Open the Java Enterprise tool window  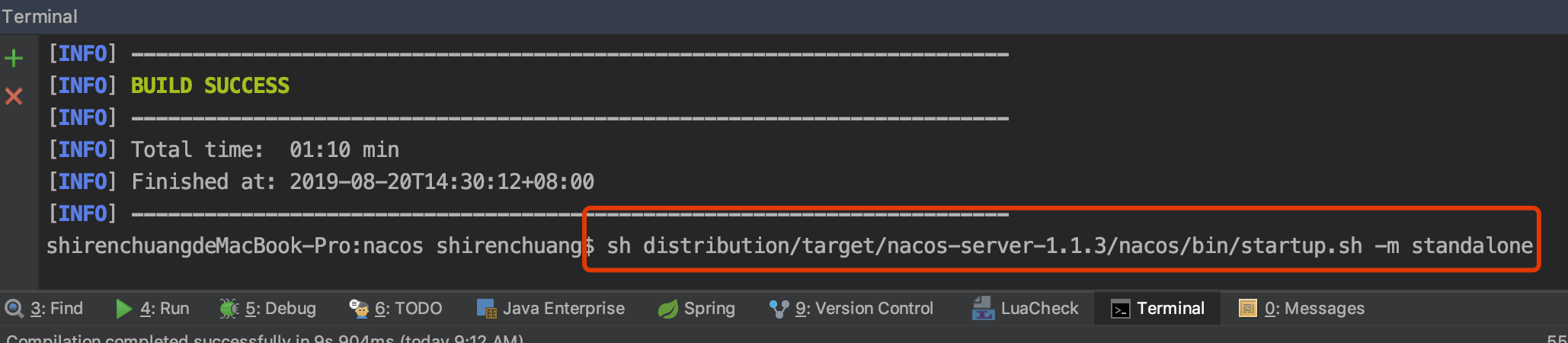pos(551,309)
